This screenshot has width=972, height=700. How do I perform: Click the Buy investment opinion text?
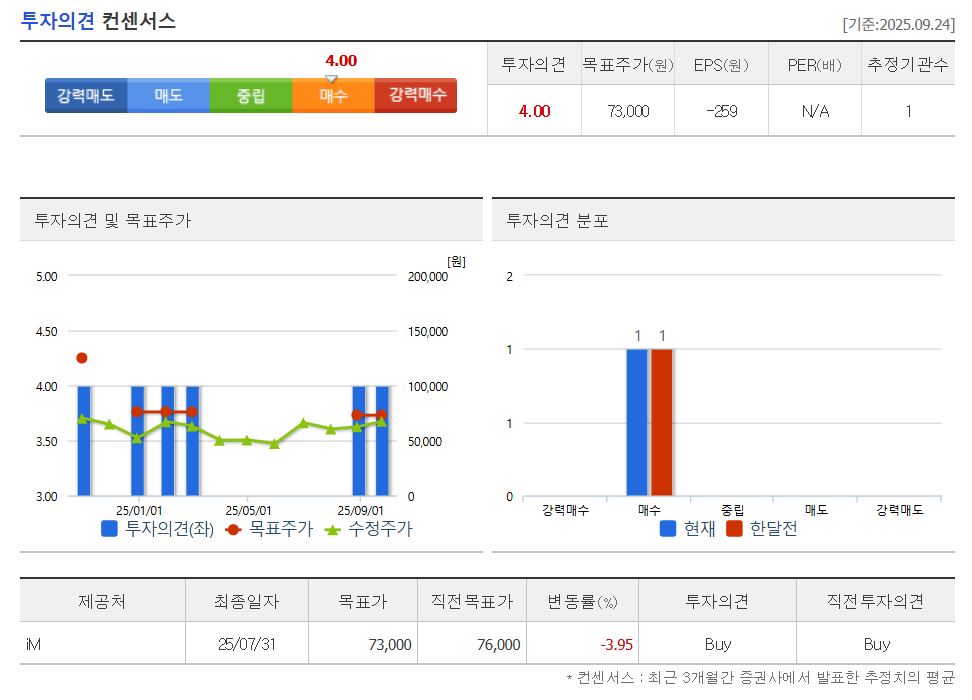coord(716,643)
